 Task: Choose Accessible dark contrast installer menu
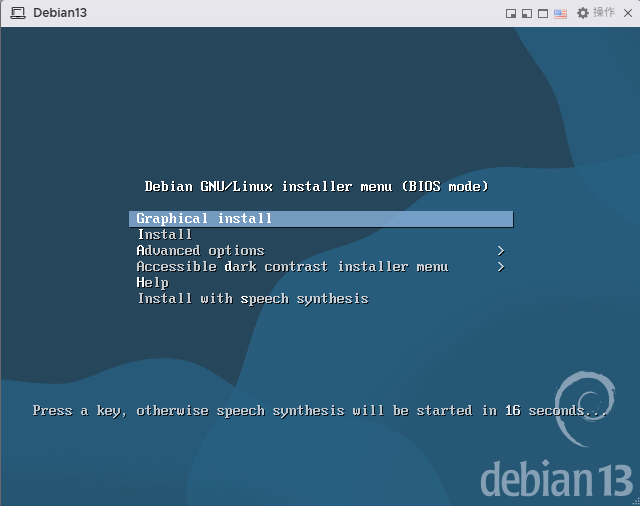tap(292, 267)
